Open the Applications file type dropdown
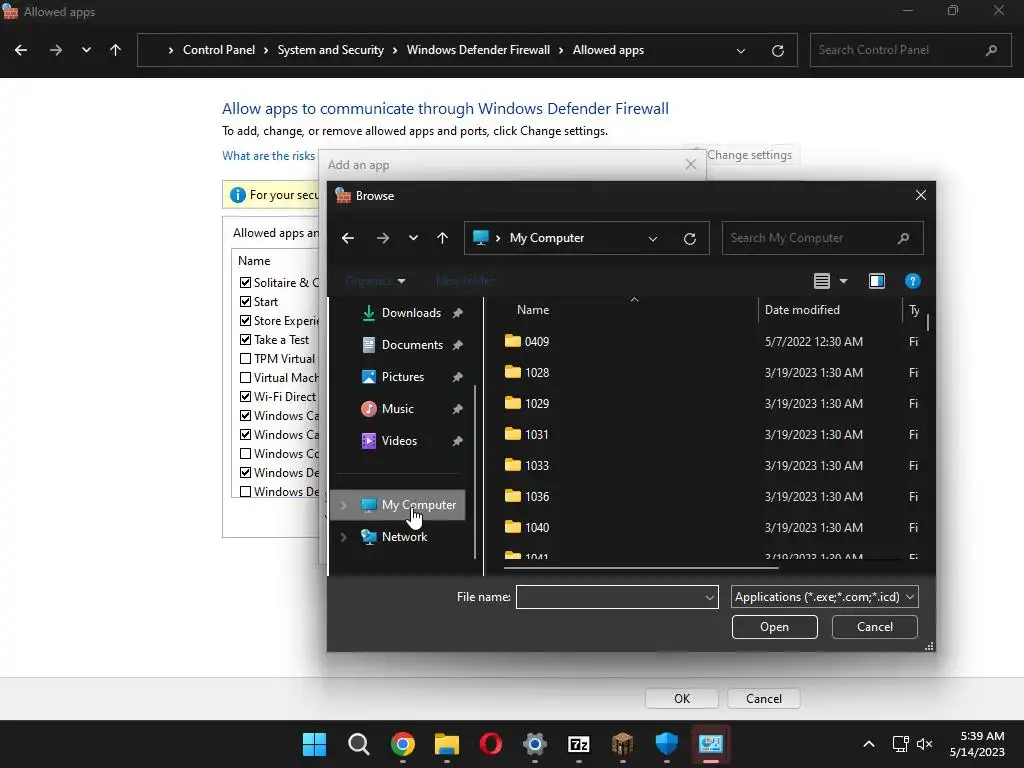 tap(825, 597)
